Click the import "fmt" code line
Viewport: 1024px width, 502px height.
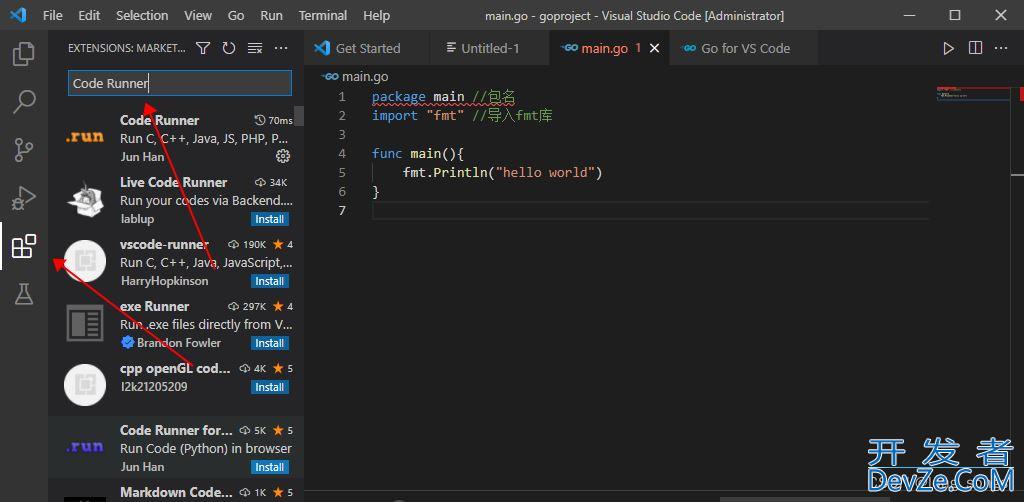462,116
